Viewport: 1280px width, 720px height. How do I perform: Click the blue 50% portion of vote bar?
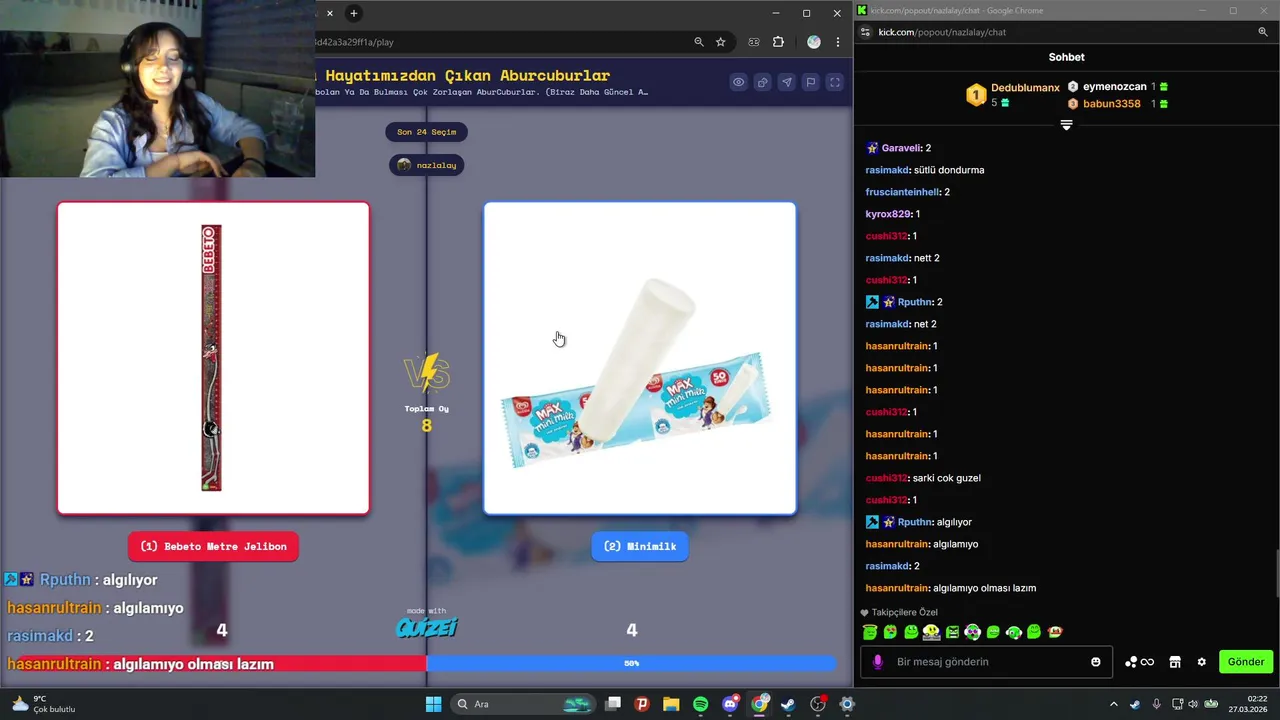tap(631, 663)
